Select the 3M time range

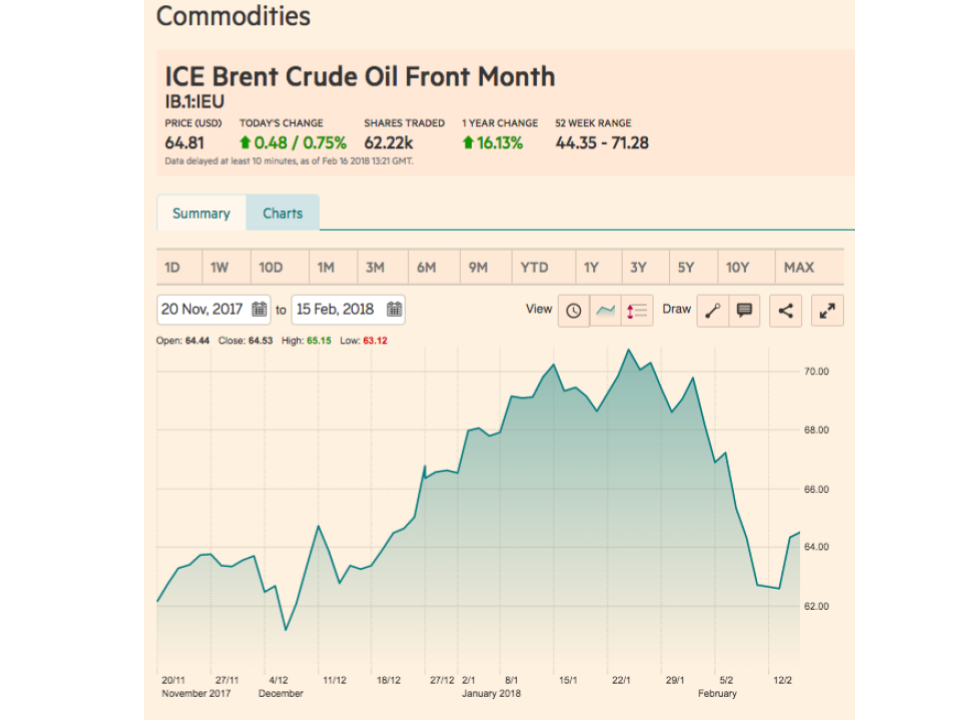point(375,267)
